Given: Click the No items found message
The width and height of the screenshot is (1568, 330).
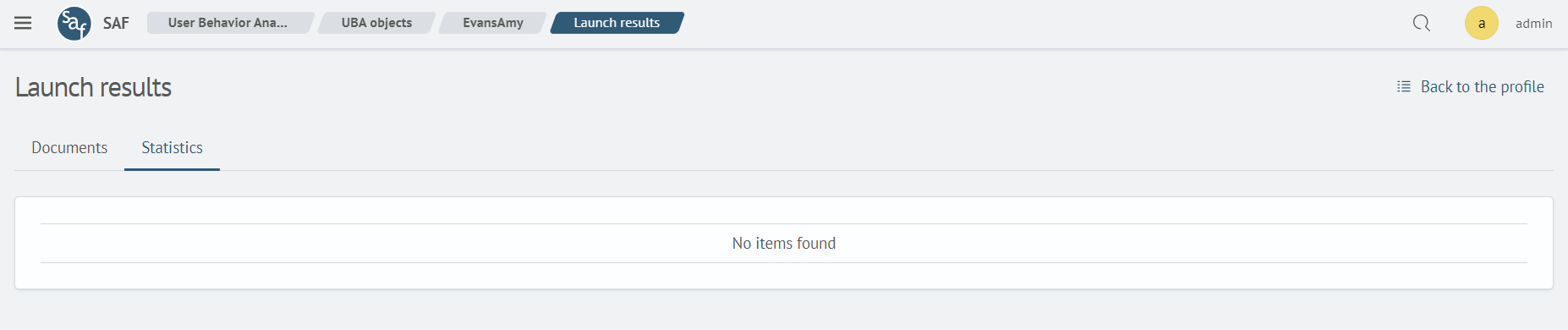Looking at the screenshot, I should pyautogui.click(x=784, y=244).
